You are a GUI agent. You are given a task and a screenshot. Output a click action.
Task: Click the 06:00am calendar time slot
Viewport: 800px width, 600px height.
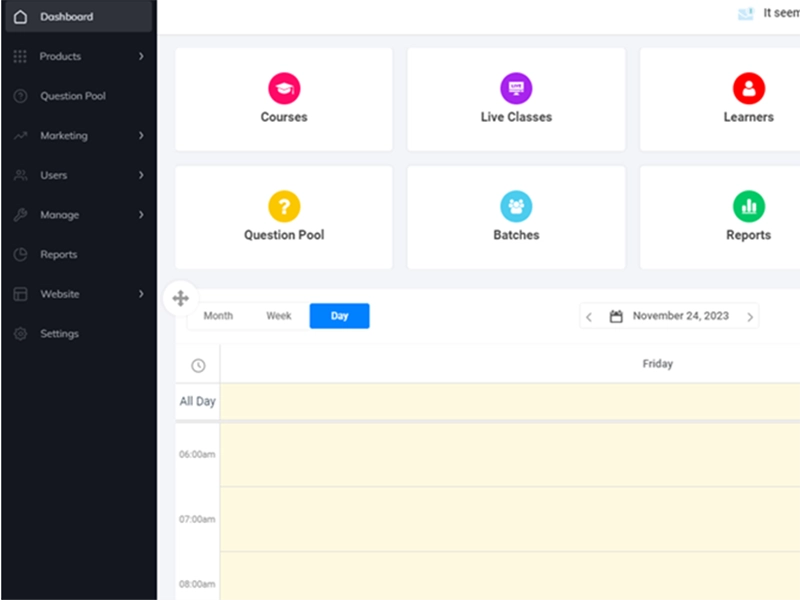click(x=510, y=455)
